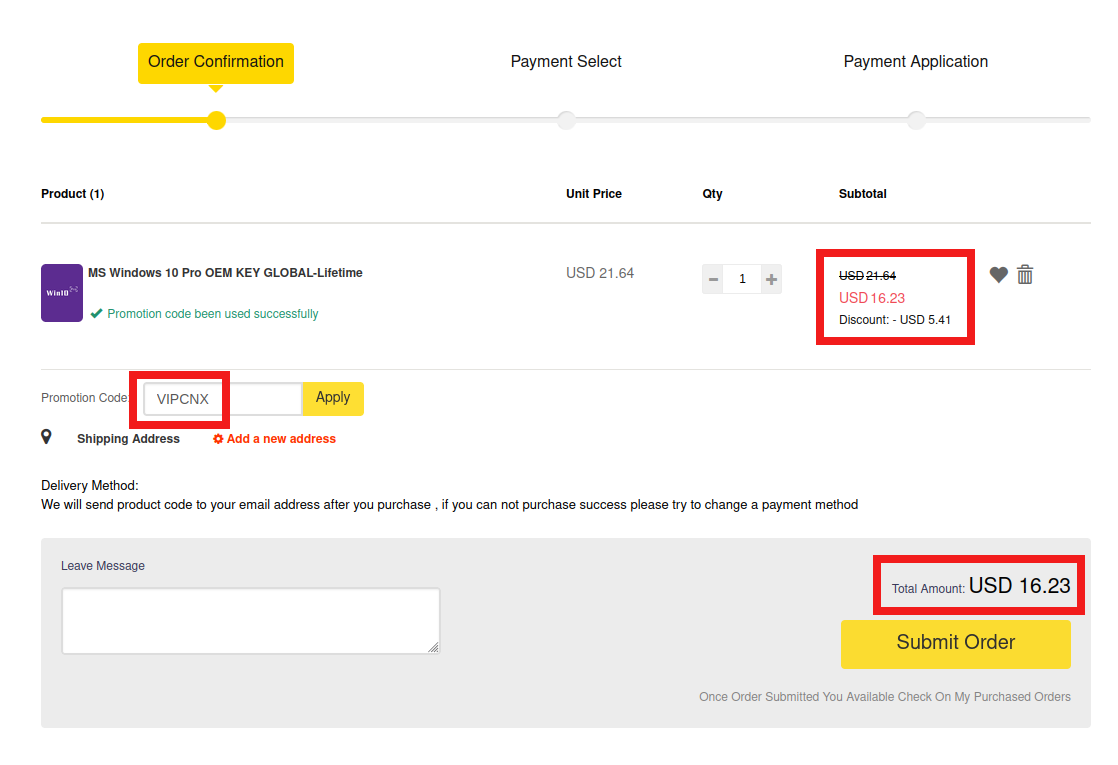Image resolution: width=1118 pixels, height=765 pixels.
Task: Add product to wishlist with heart icon
Action: 998,274
